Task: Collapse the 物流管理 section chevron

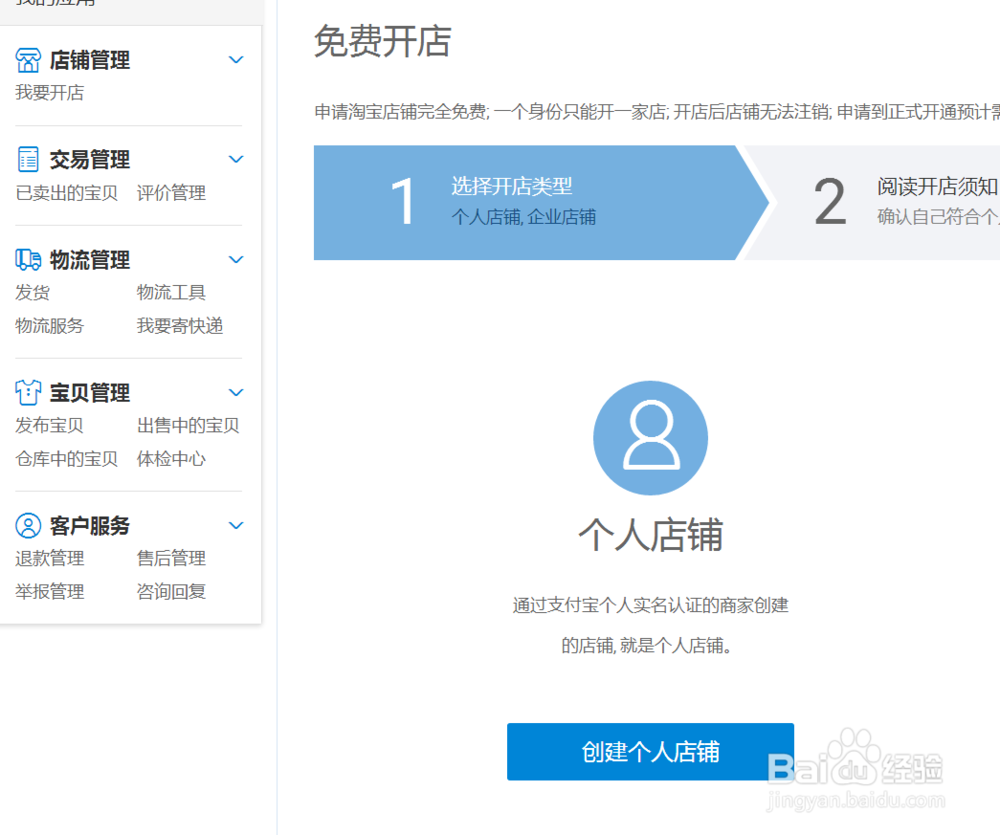Action: (x=236, y=260)
